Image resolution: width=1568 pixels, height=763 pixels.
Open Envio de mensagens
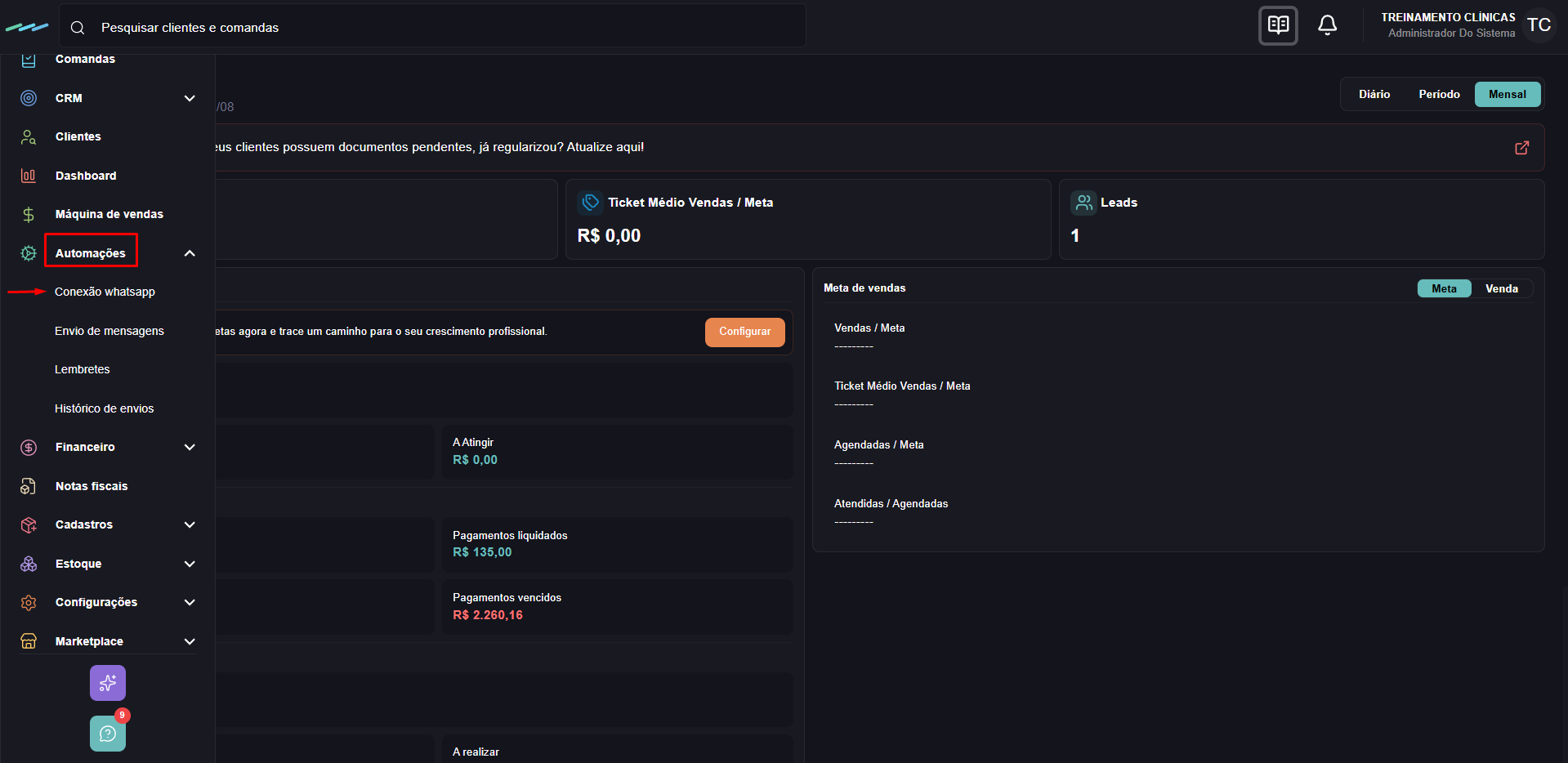[x=109, y=331]
